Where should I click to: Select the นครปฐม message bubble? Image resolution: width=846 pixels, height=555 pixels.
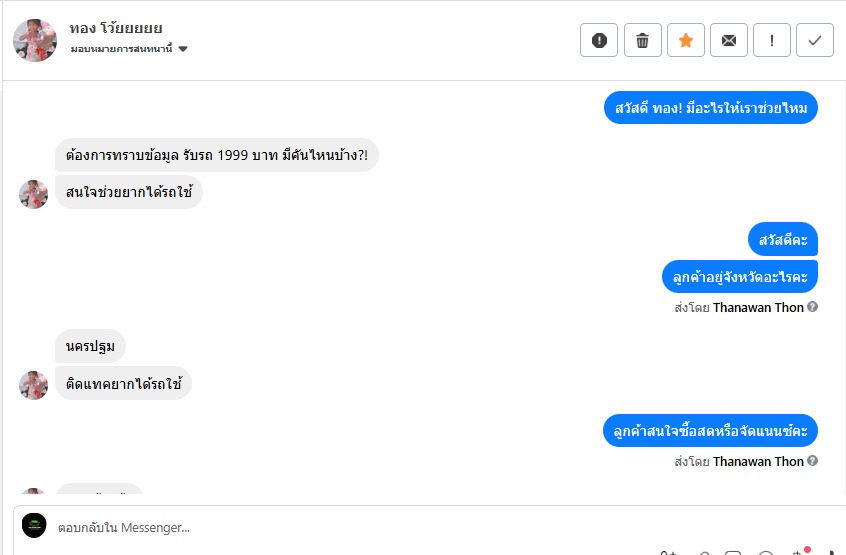[90, 346]
